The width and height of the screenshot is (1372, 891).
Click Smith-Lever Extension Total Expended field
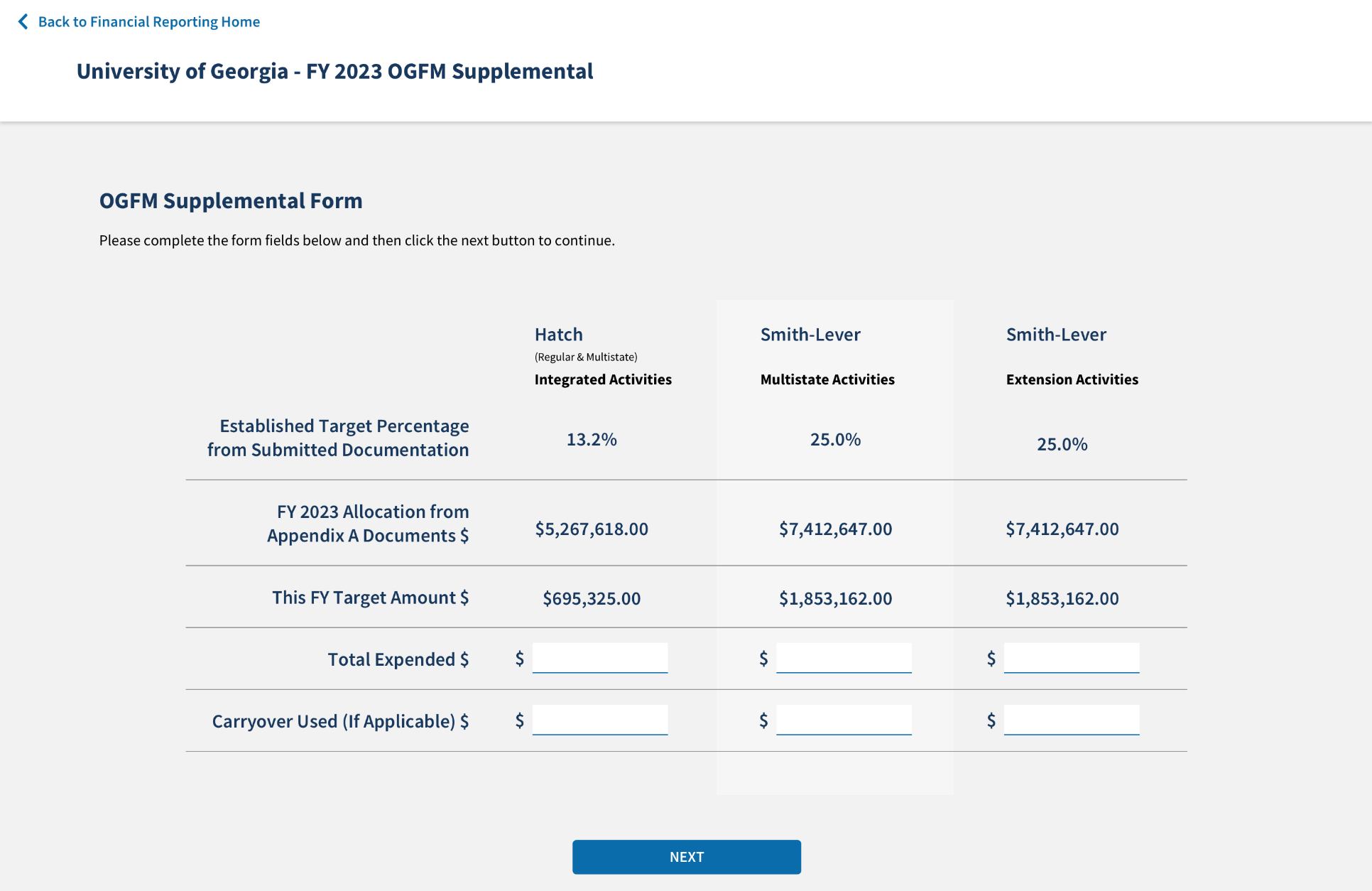pyautogui.click(x=1071, y=658)
